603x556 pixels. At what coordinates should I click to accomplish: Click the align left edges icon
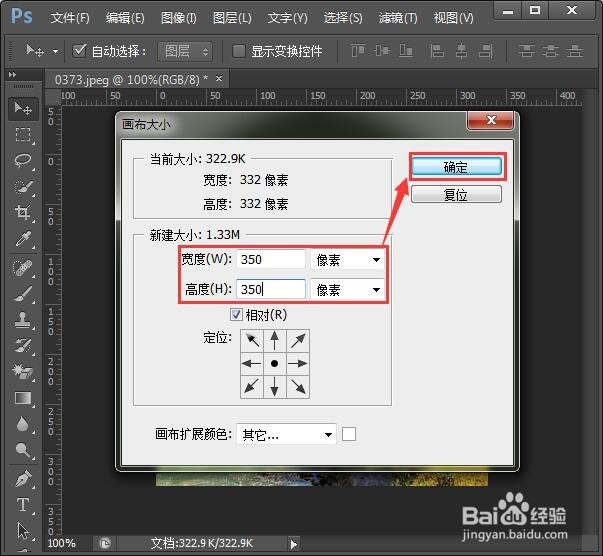437,50
